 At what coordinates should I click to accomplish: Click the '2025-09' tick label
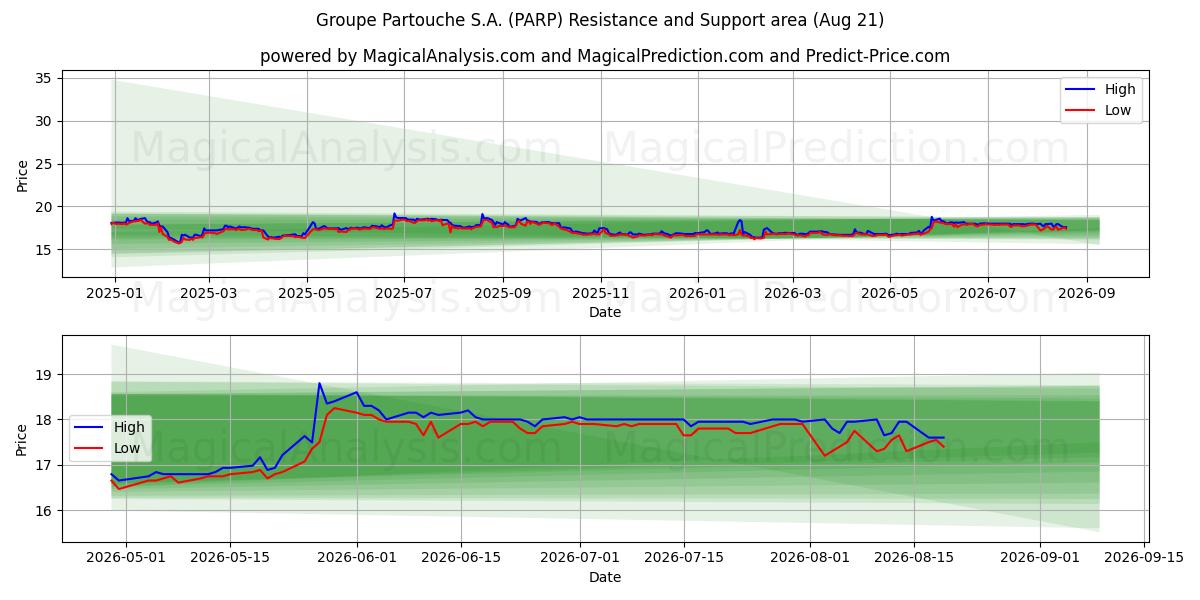pyautogui.click(x=503, y=293)
